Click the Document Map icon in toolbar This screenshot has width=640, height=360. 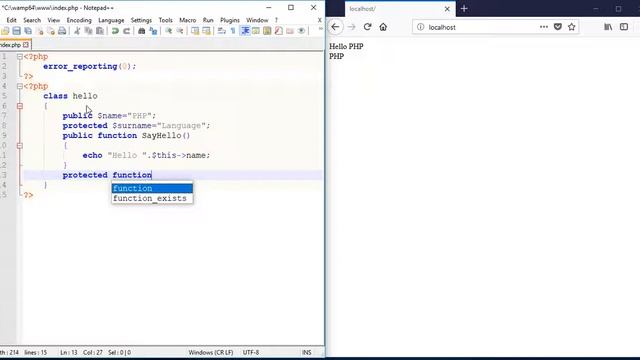pos(267,31)
